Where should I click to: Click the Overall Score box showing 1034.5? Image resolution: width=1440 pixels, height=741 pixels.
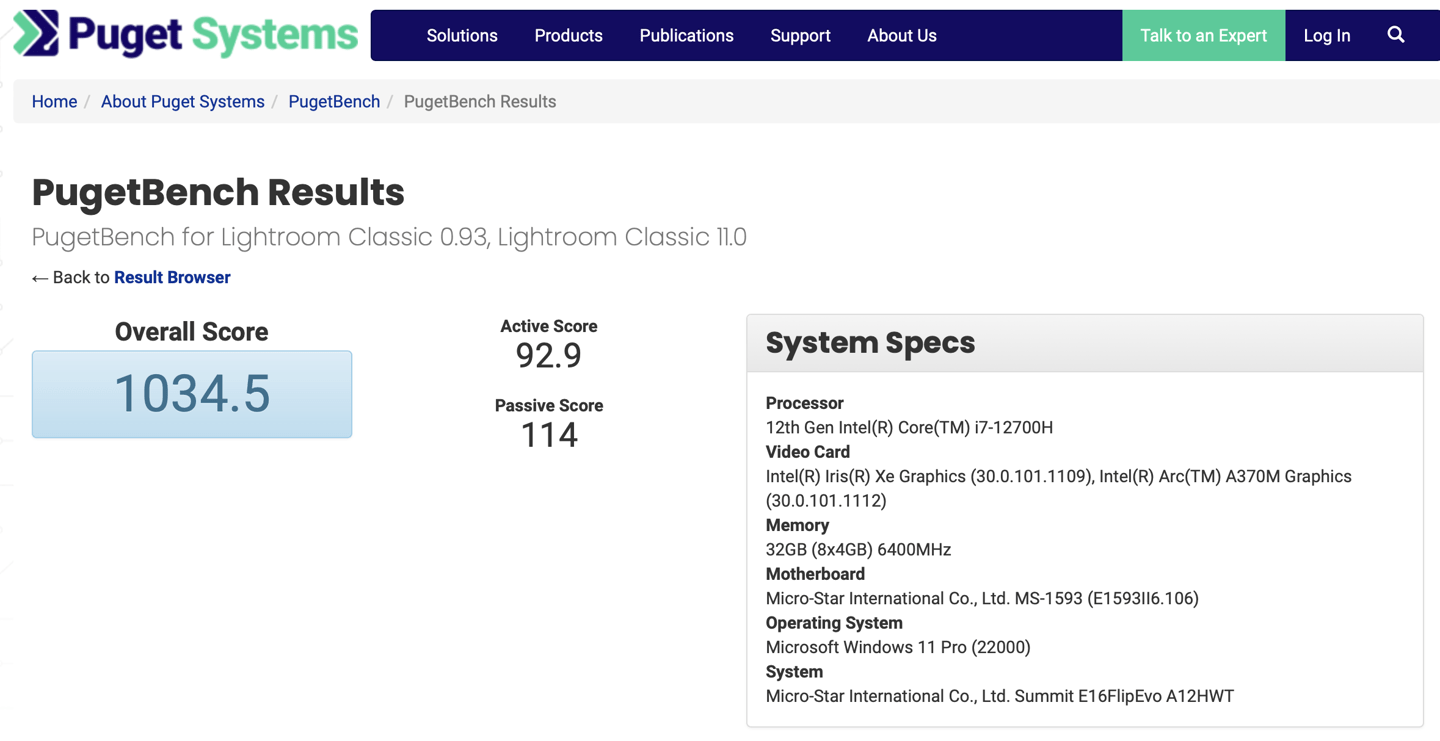click(x=192, y=394)
